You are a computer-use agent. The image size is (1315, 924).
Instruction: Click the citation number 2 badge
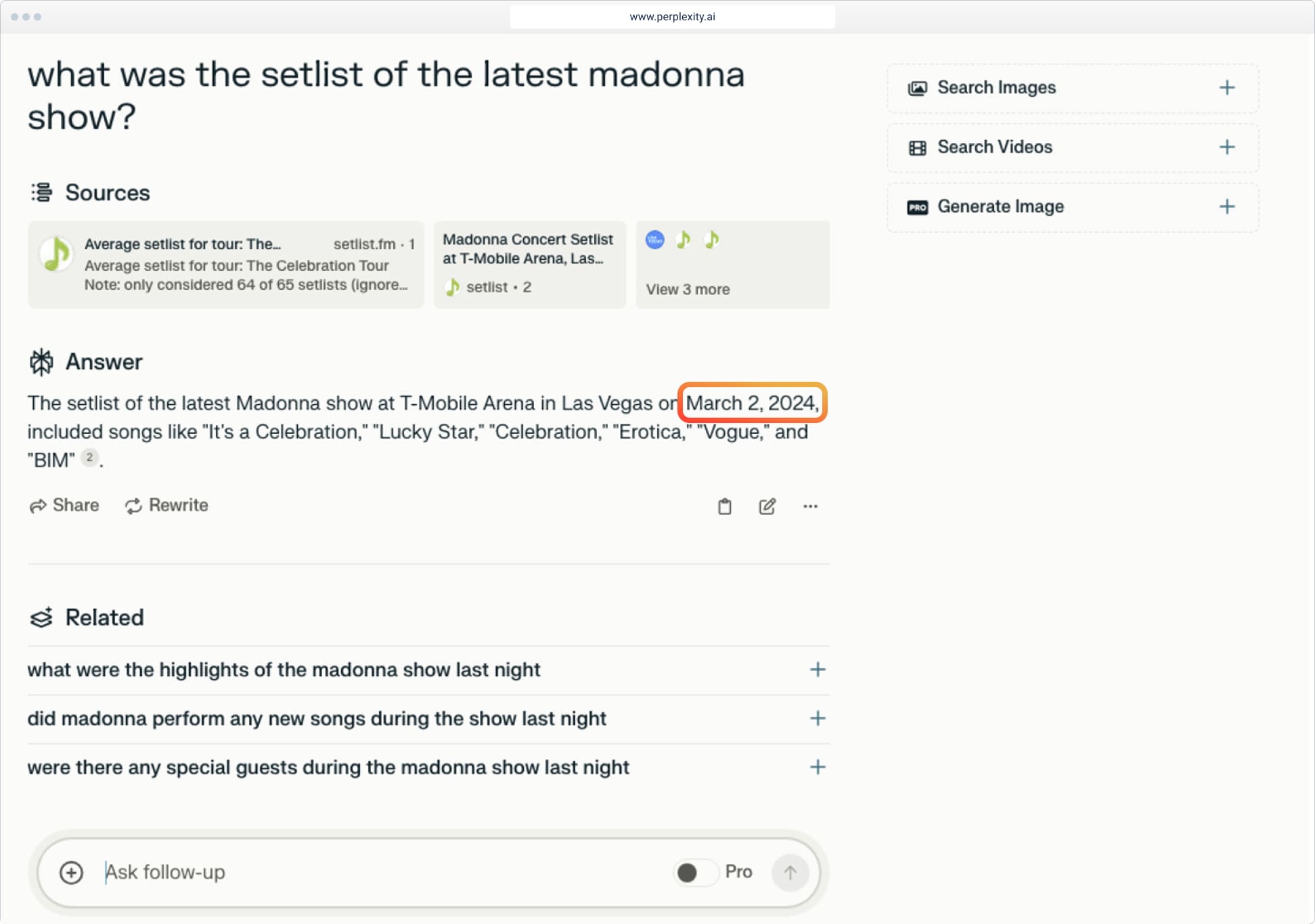(x=89, y=458)
